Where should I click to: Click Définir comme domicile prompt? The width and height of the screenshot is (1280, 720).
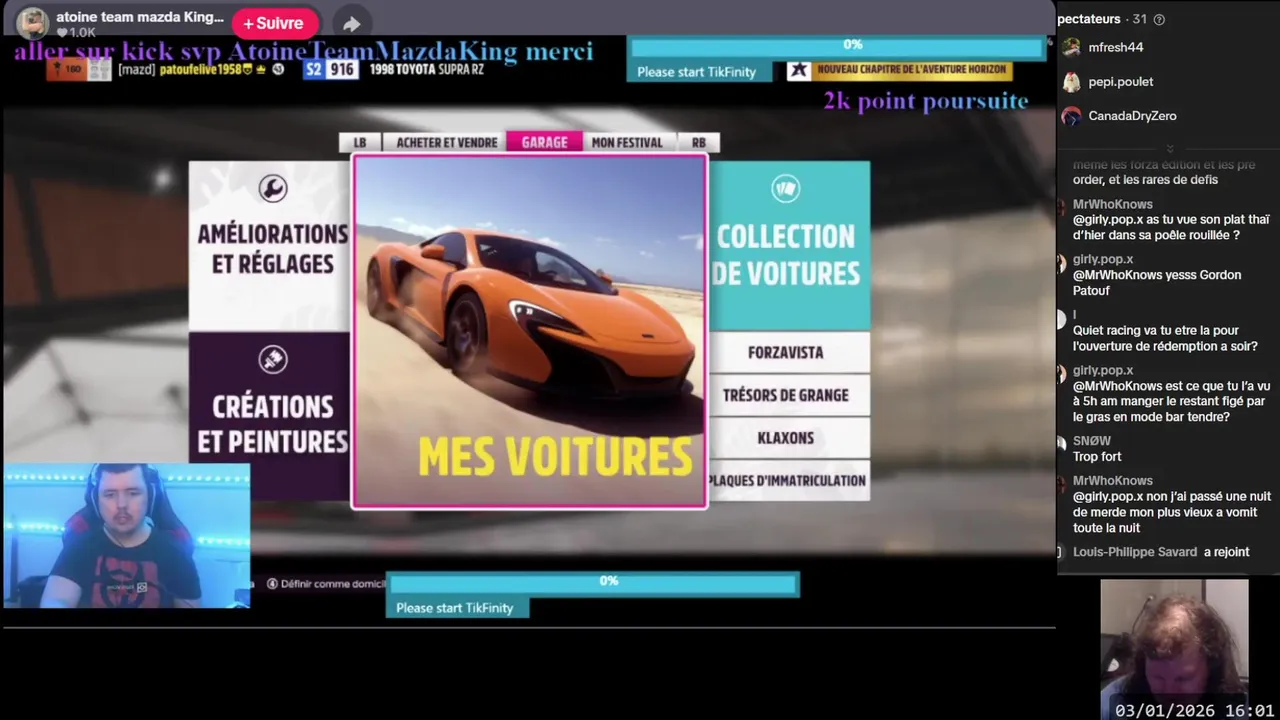[x=325, y=584]
